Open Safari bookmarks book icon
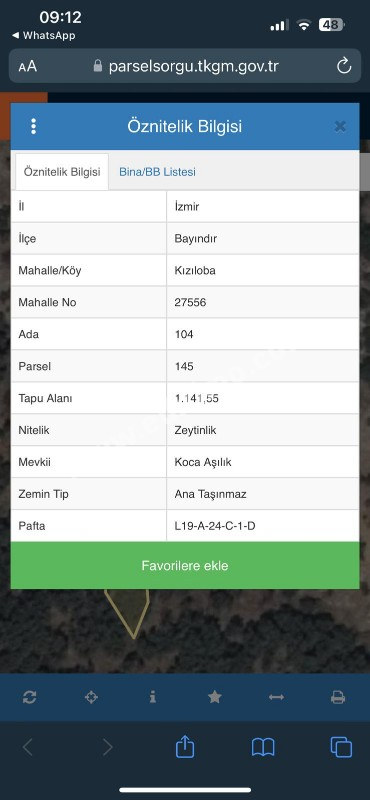This screenshot has height=800, width=370. coord(263,747)
